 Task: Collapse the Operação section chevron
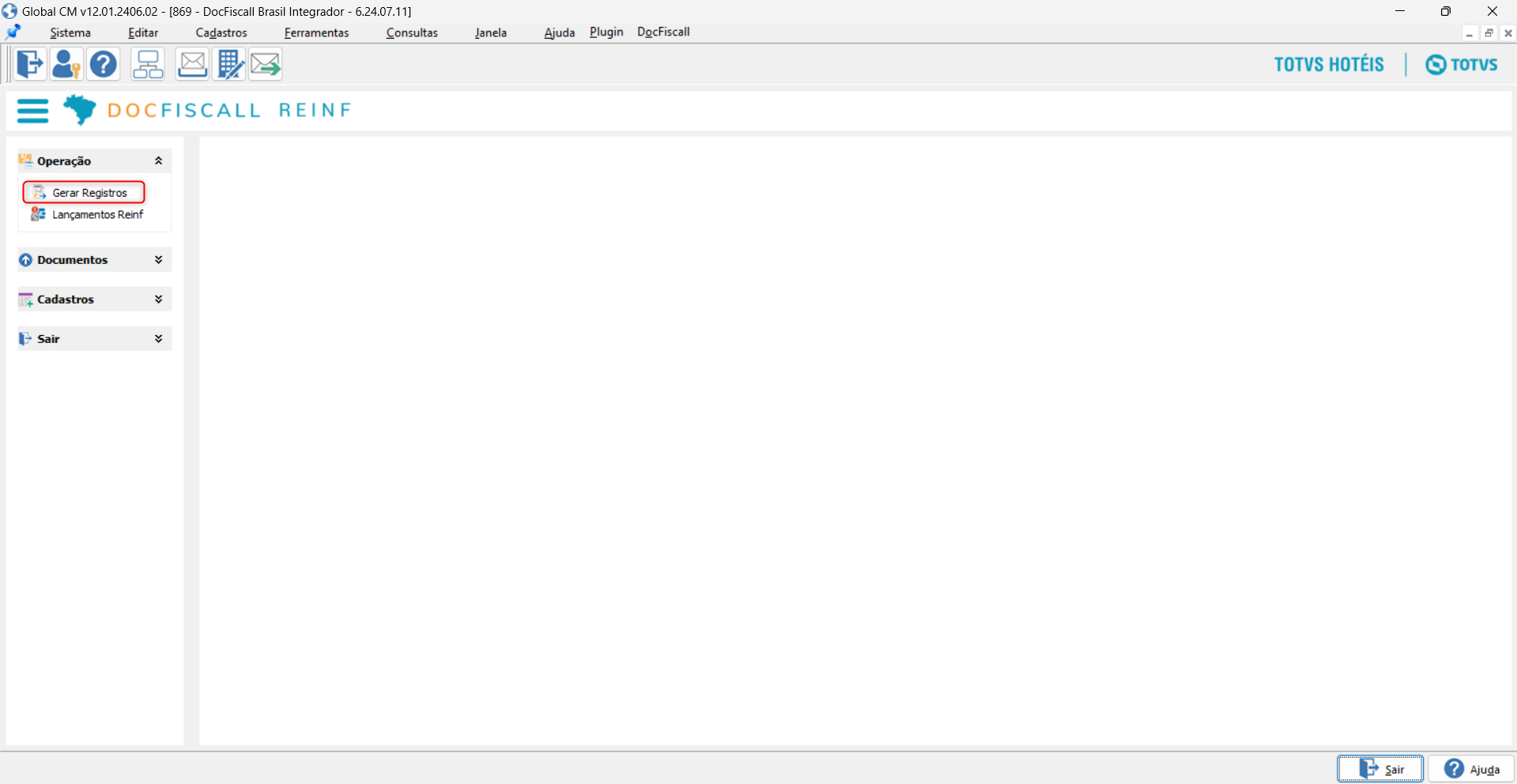tap(158, 160)
